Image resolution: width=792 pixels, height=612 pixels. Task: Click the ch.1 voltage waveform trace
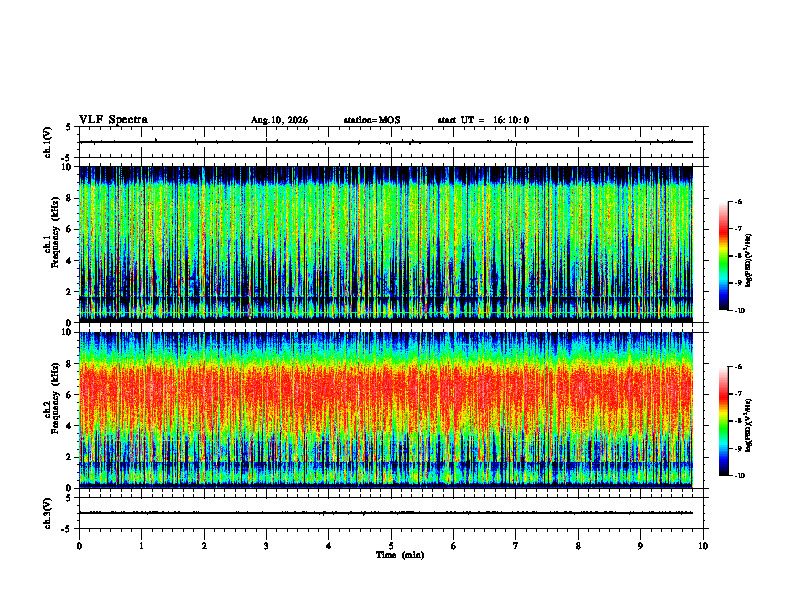point(385,142)
